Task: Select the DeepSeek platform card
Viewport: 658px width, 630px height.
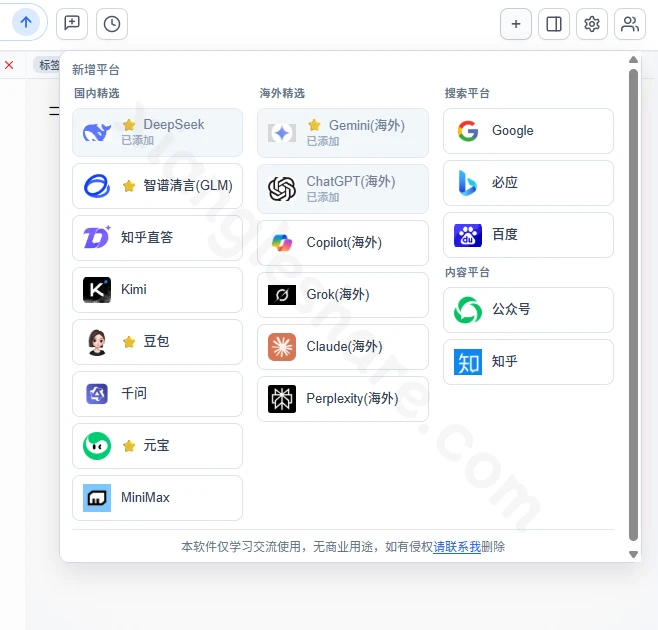Action: click(157, 132)
